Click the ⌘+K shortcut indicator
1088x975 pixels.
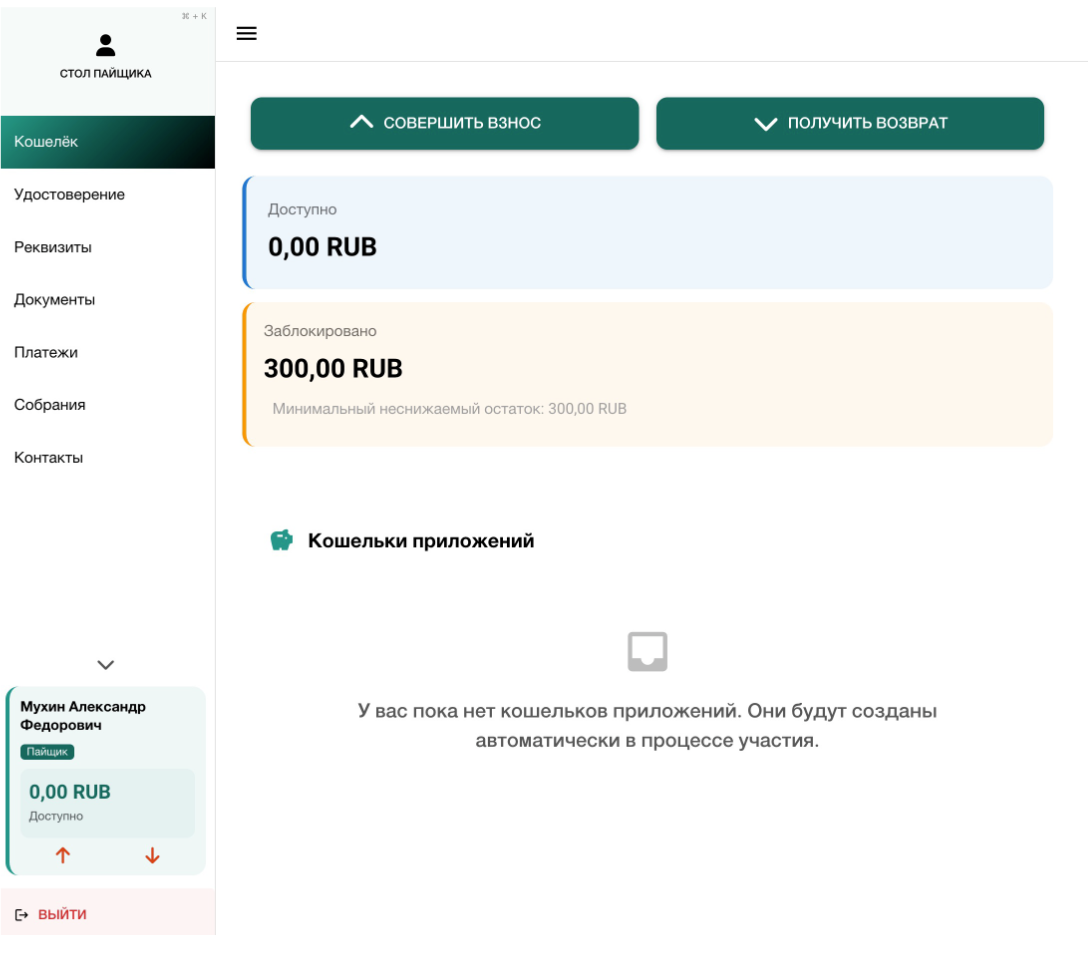(196, 16)
